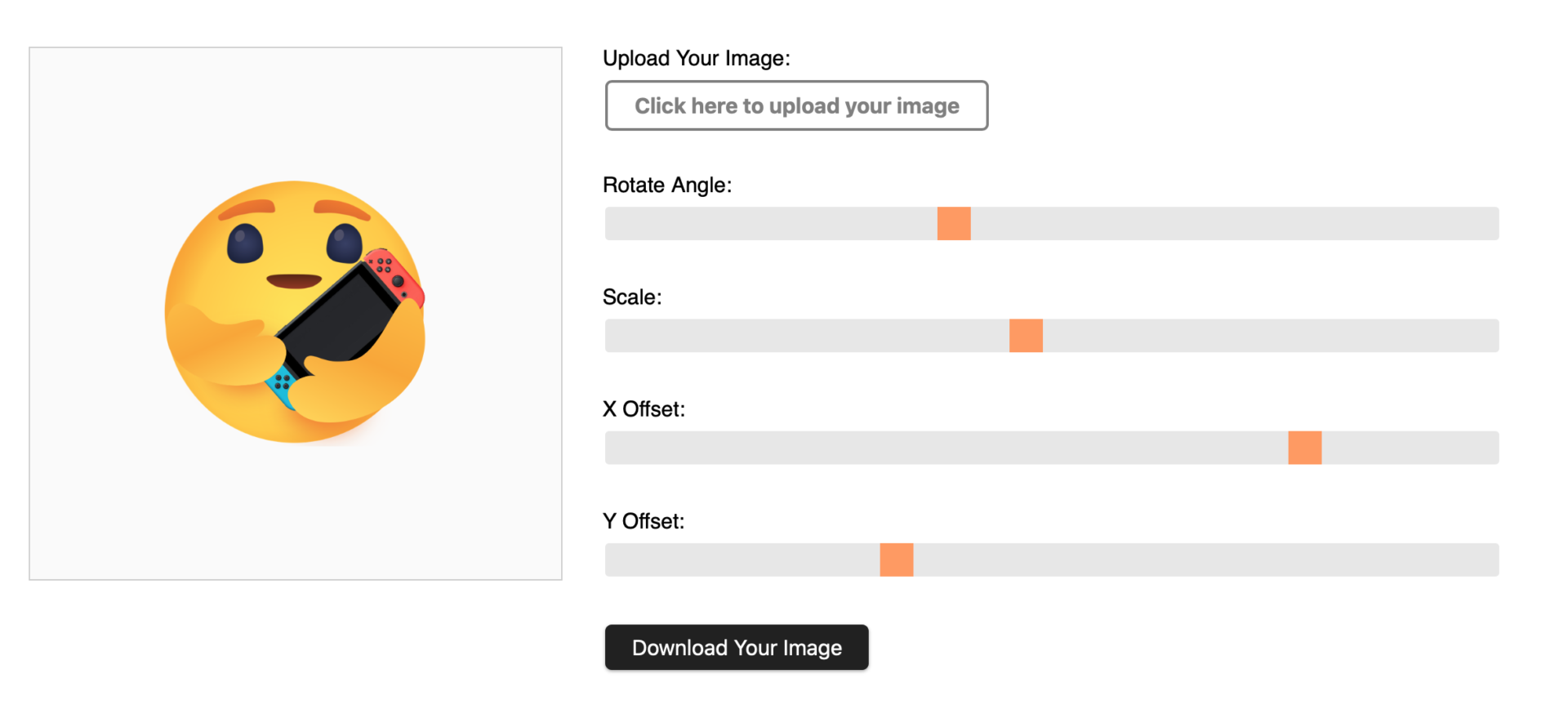This screenshot has width=1568, height=710.
Task: Grab the Rotate Angle slider handle
Action: 954,223
